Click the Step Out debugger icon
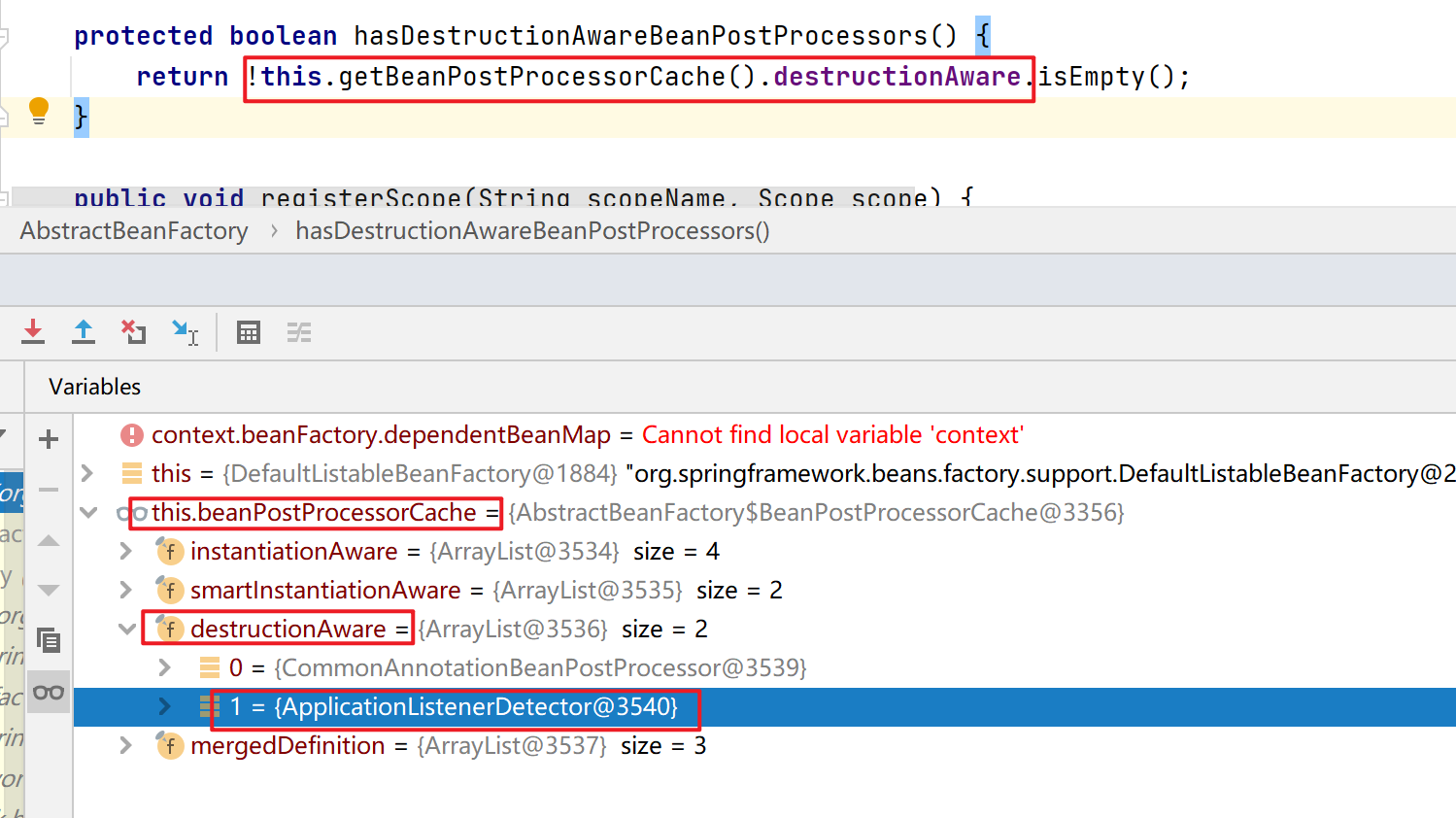The width and height of the screenshot is (1456, 818). (x=84, y=332)
